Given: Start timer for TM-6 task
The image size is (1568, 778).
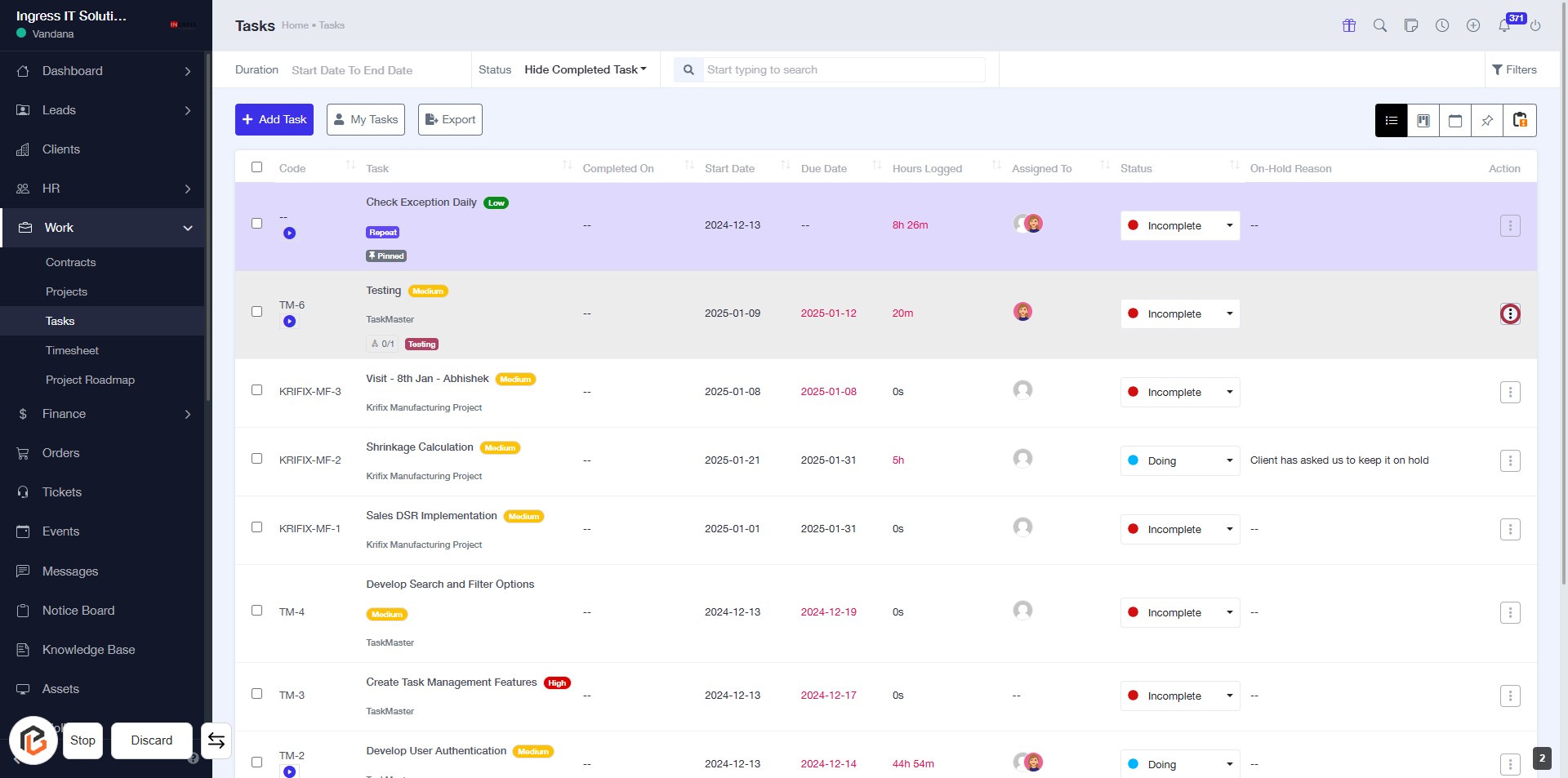Looking at the screenshot, I should pyautogui.click(x=289, y=322).
